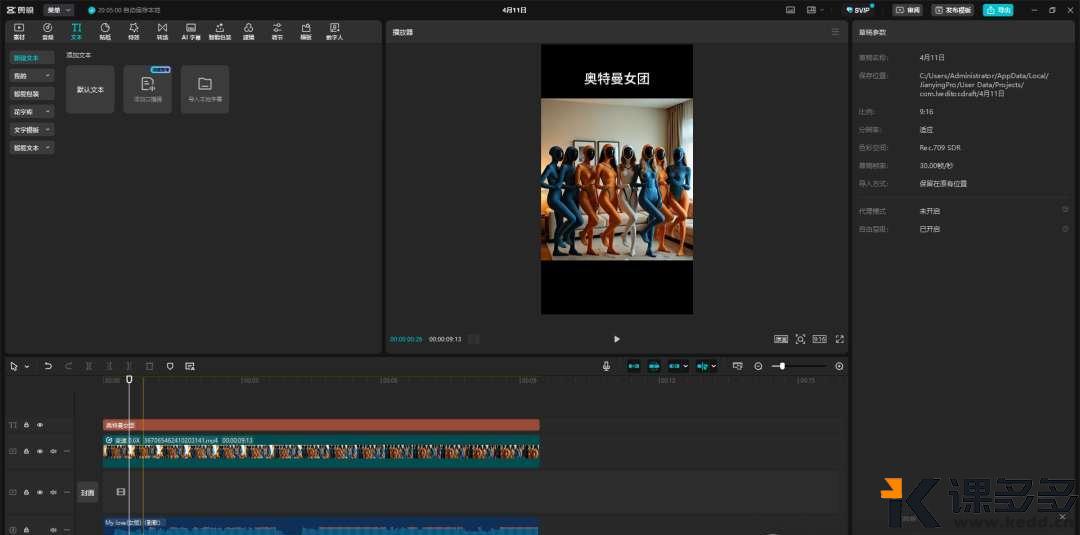Open the selection tool dropdown arrow
The height and width of the screenshot is (535, 1080).
pyautogui.click(x=27, y=367)
